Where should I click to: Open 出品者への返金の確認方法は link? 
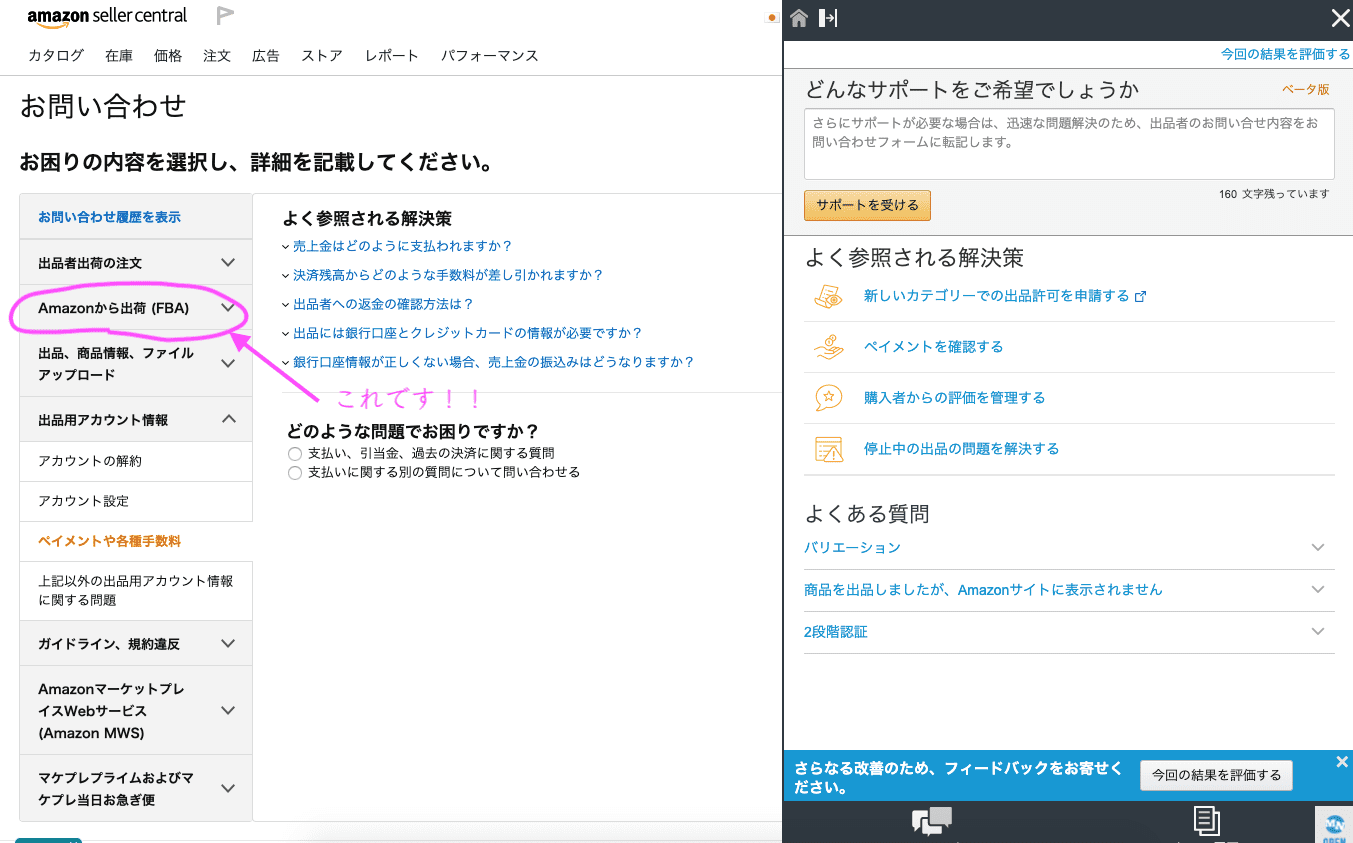pos(383,304)
